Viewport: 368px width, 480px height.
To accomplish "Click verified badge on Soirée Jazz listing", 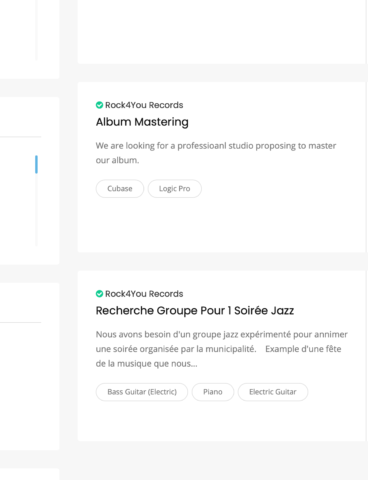I will point(99,294).
